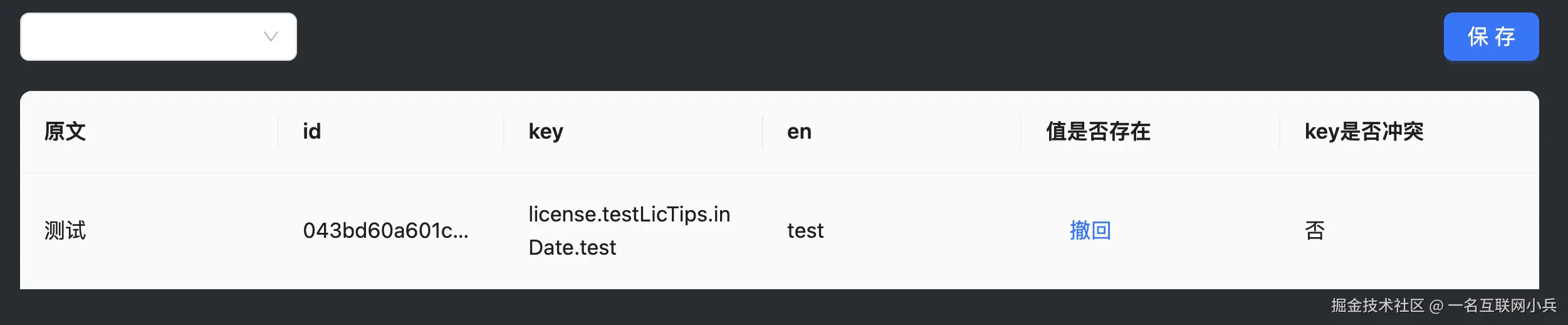Click the license.testLicTips.inDate.test key cell
This screenshot has width=1568, height=325.
coord(629,230)
